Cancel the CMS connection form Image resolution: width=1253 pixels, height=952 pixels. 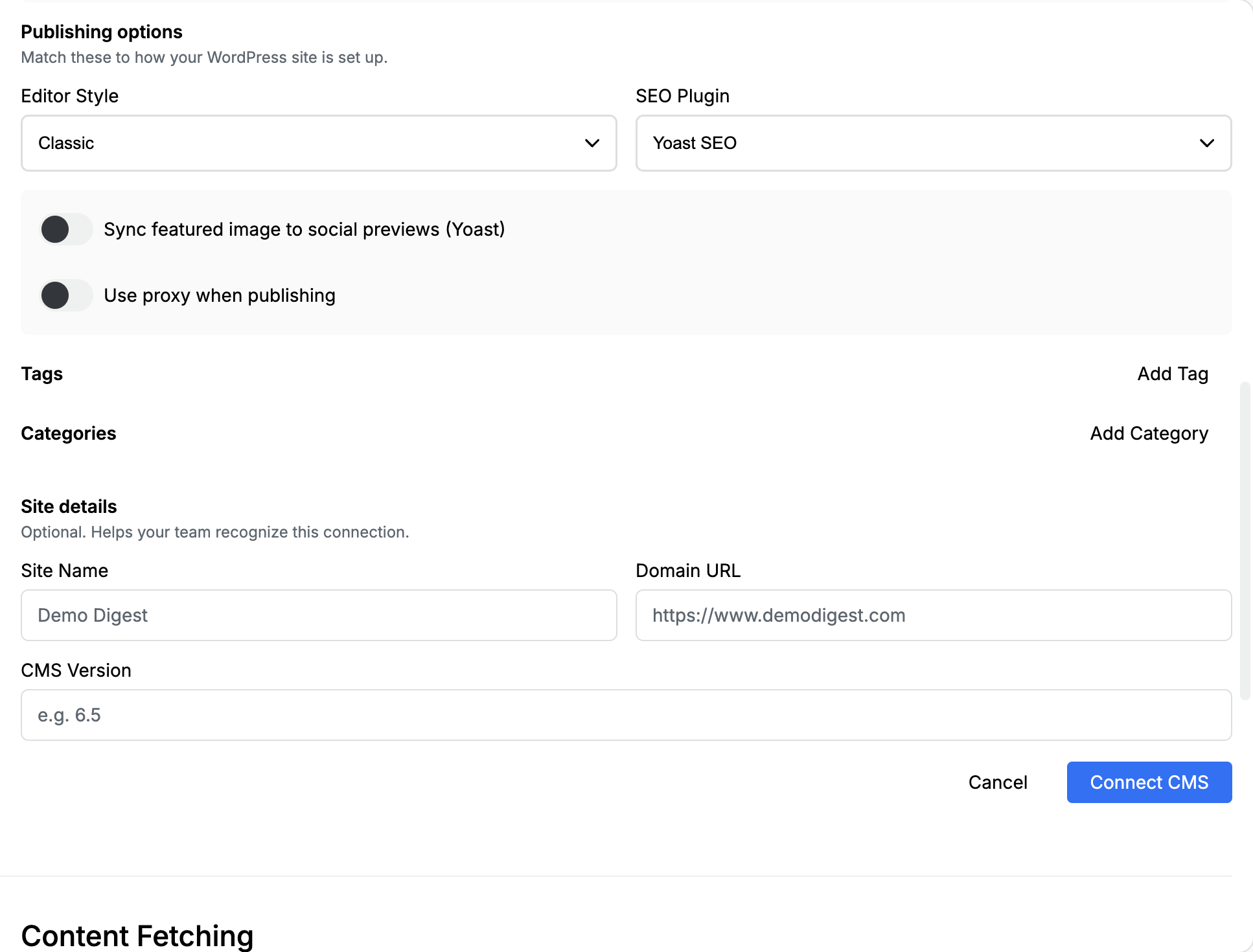[x=998, y=782]
